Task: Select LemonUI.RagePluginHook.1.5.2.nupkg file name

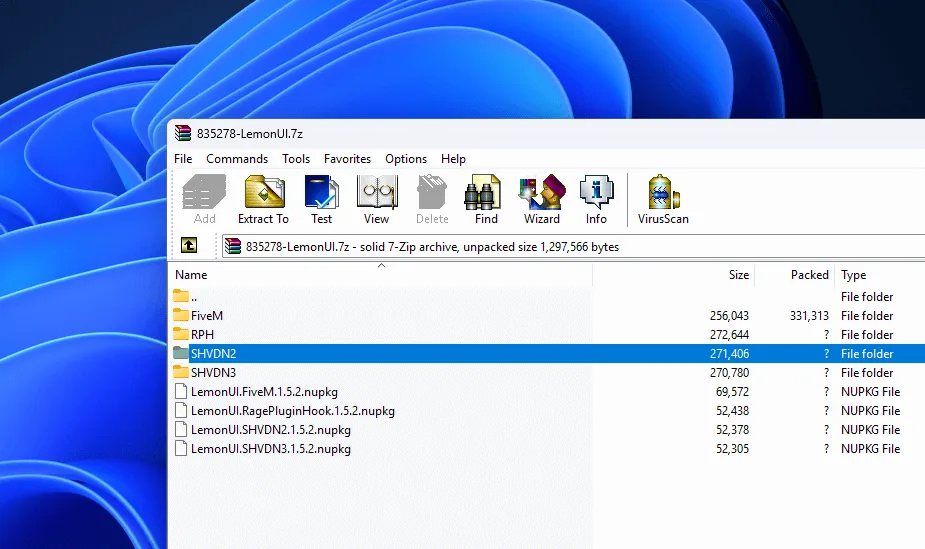Action: (293, 410)
